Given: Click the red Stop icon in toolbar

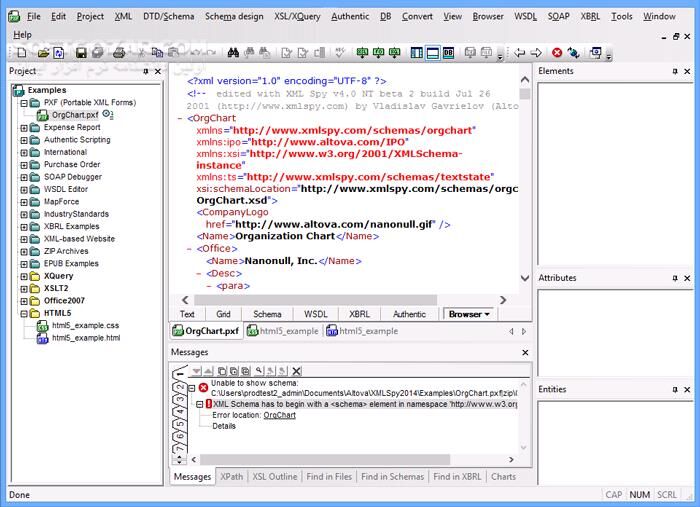Looking at the screenshot, I should (x=557, y=52).
